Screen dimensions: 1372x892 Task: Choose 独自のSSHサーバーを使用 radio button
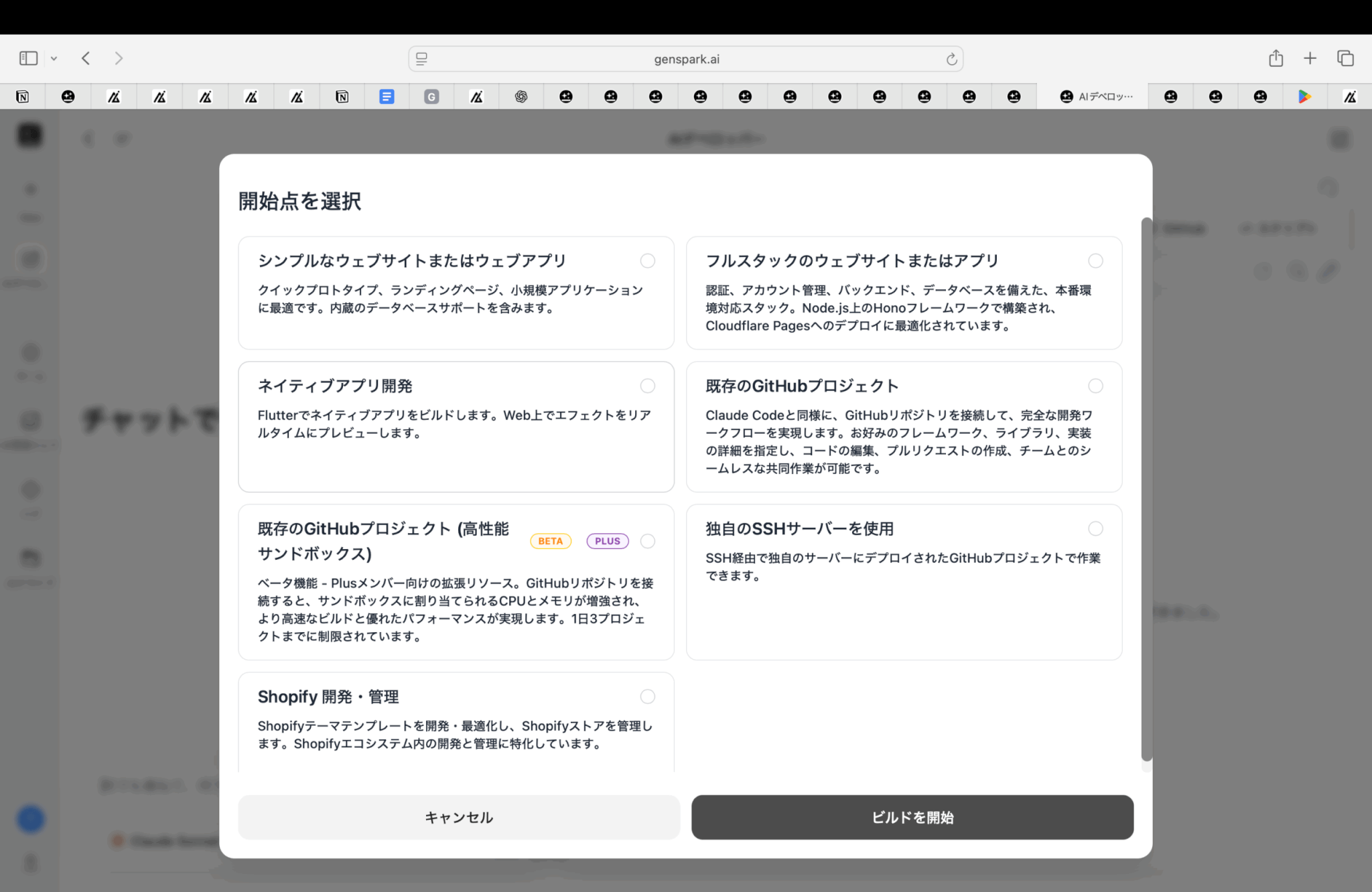pyautogui.click(x=1095, y=528)
